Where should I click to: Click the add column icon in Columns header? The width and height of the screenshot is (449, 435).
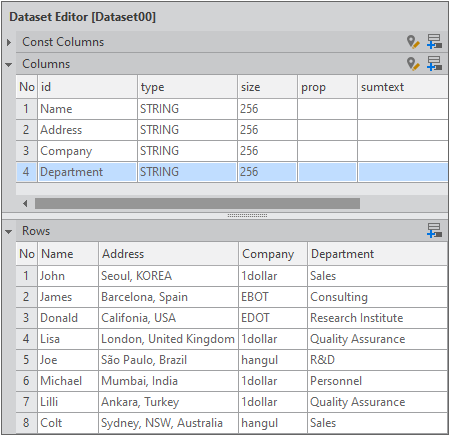click(435, 63)
